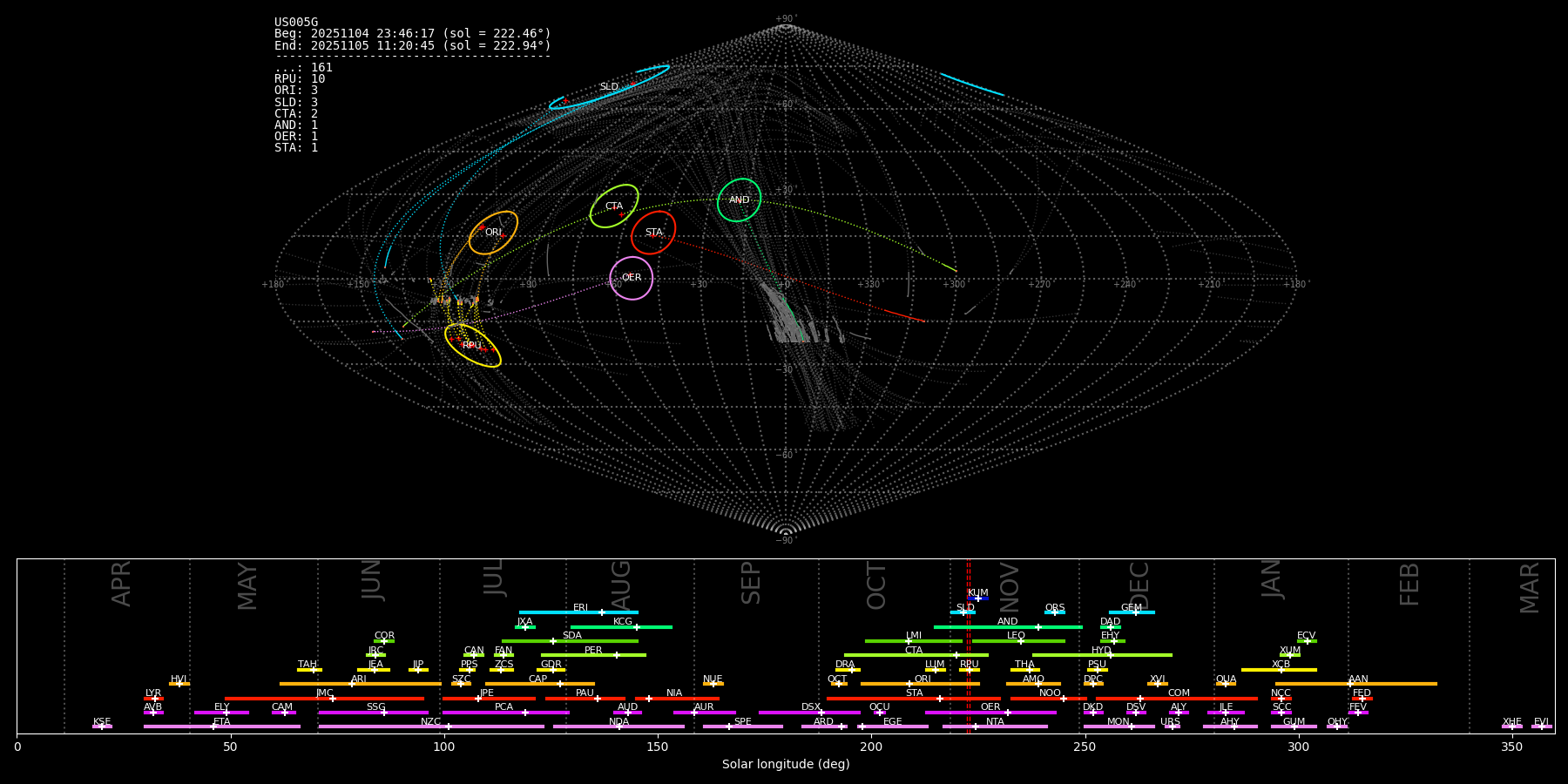Click the CAP orange bar on timeline
Screen dimensions: 1568x784
click(540, 684)
